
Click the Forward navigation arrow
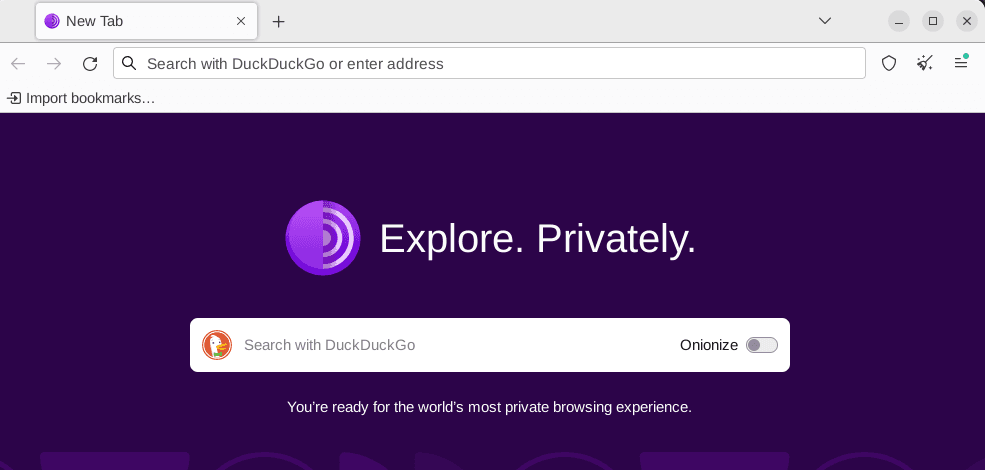54,63
